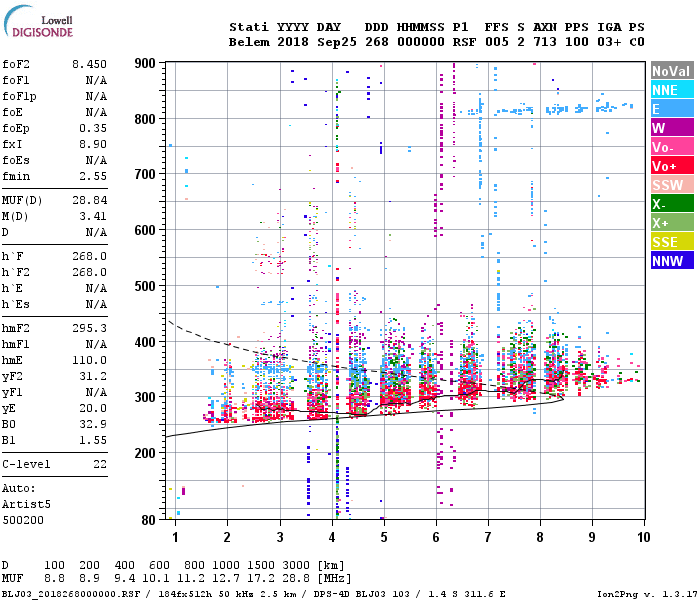Select the W purple legend swatch
Viewport: 700px width, 600px height.
point(672,128)
